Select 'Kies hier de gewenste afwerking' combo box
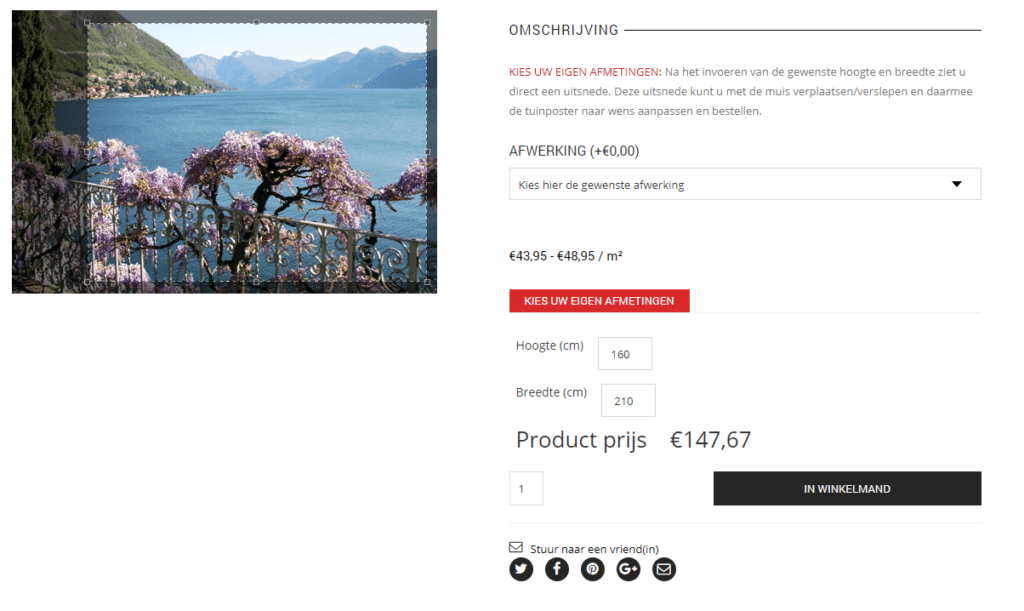This screenshot has height=611, width=1024. [x=745, y=184]
